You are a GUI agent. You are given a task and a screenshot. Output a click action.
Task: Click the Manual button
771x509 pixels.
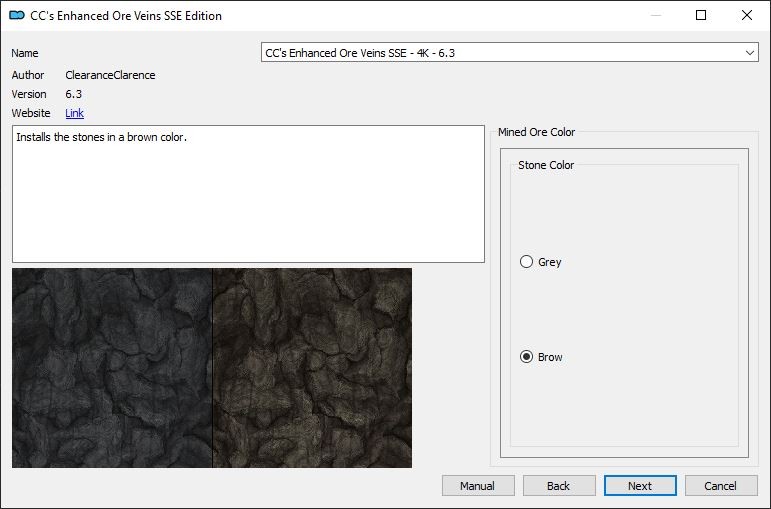coord(478,486)
